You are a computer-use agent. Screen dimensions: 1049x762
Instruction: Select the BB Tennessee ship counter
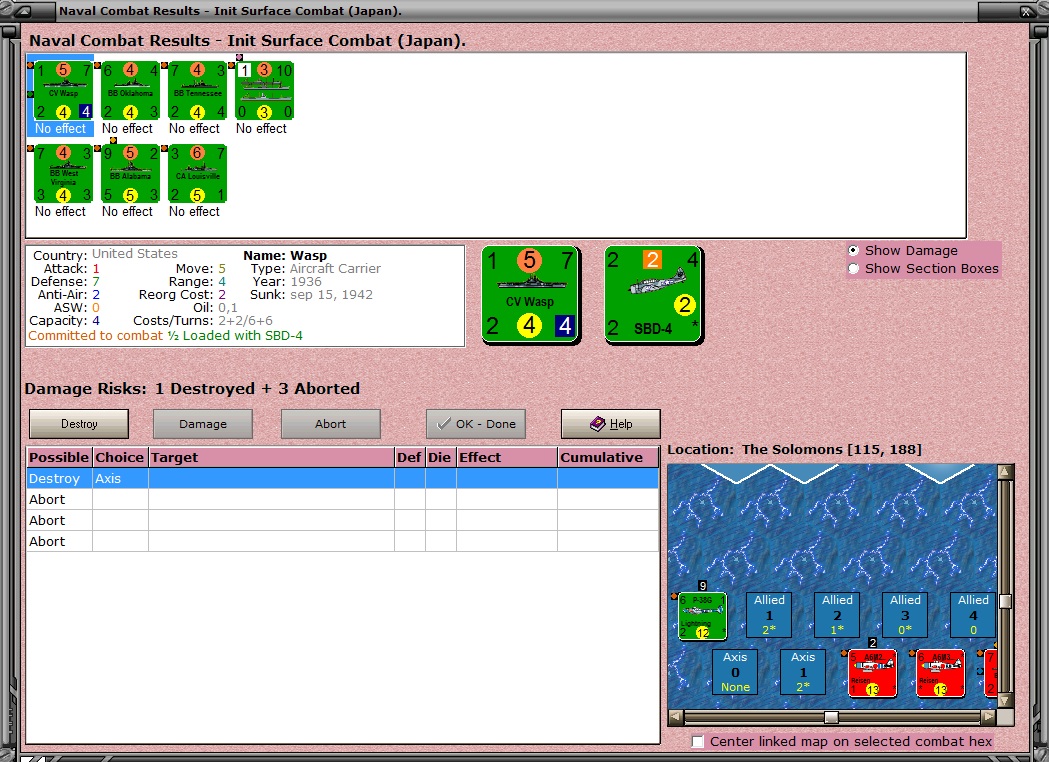[x=197, y=90]
